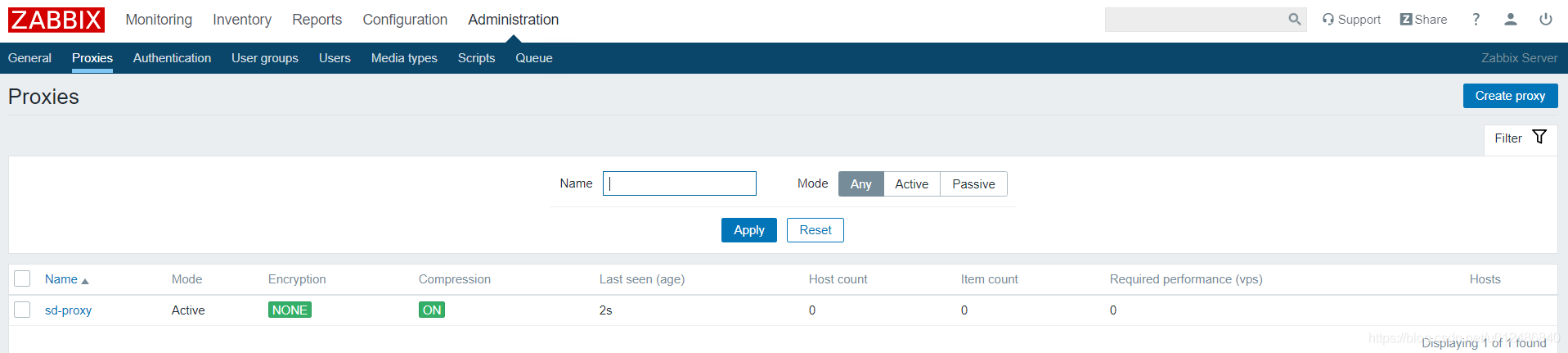
Task: Open Support headset link
Action: 1351,20
